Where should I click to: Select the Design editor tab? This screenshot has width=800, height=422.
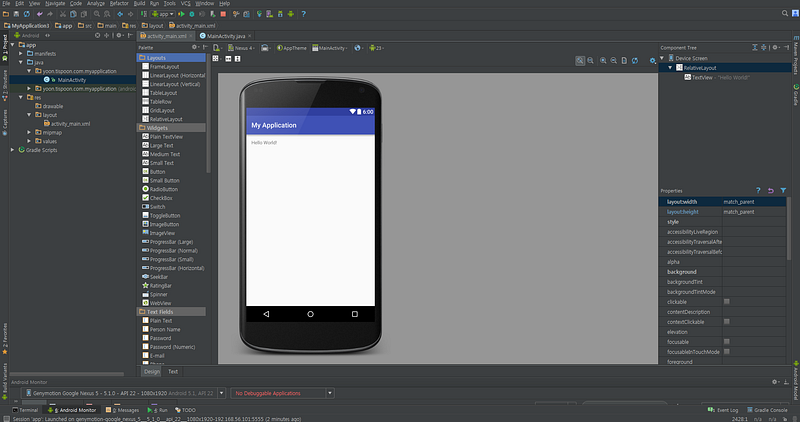coord(152,371)
